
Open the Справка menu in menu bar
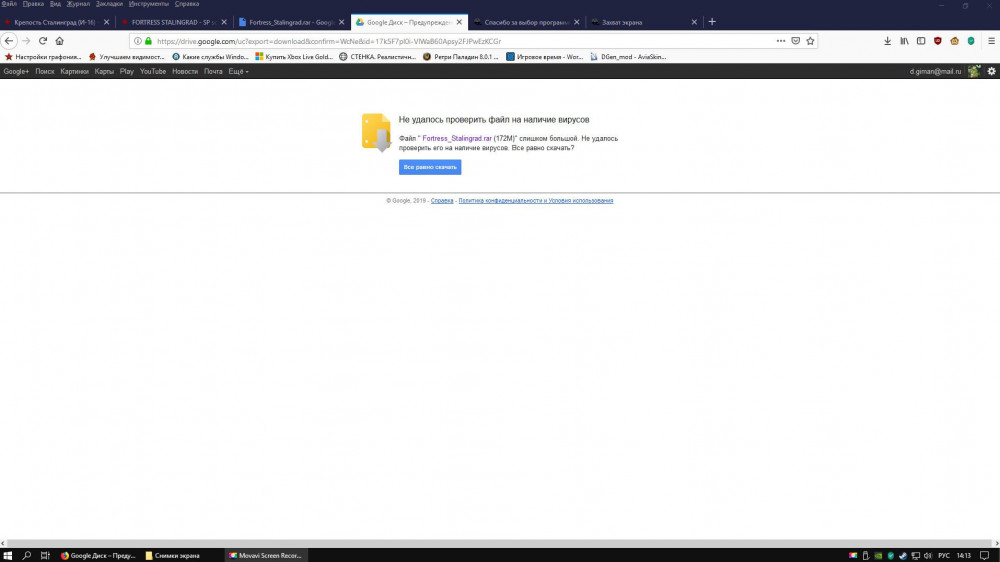[x=187, y=4]
